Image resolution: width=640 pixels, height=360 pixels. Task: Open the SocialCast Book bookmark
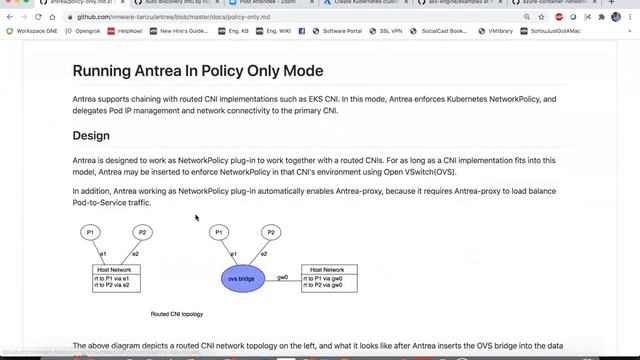tap(439, 31)
